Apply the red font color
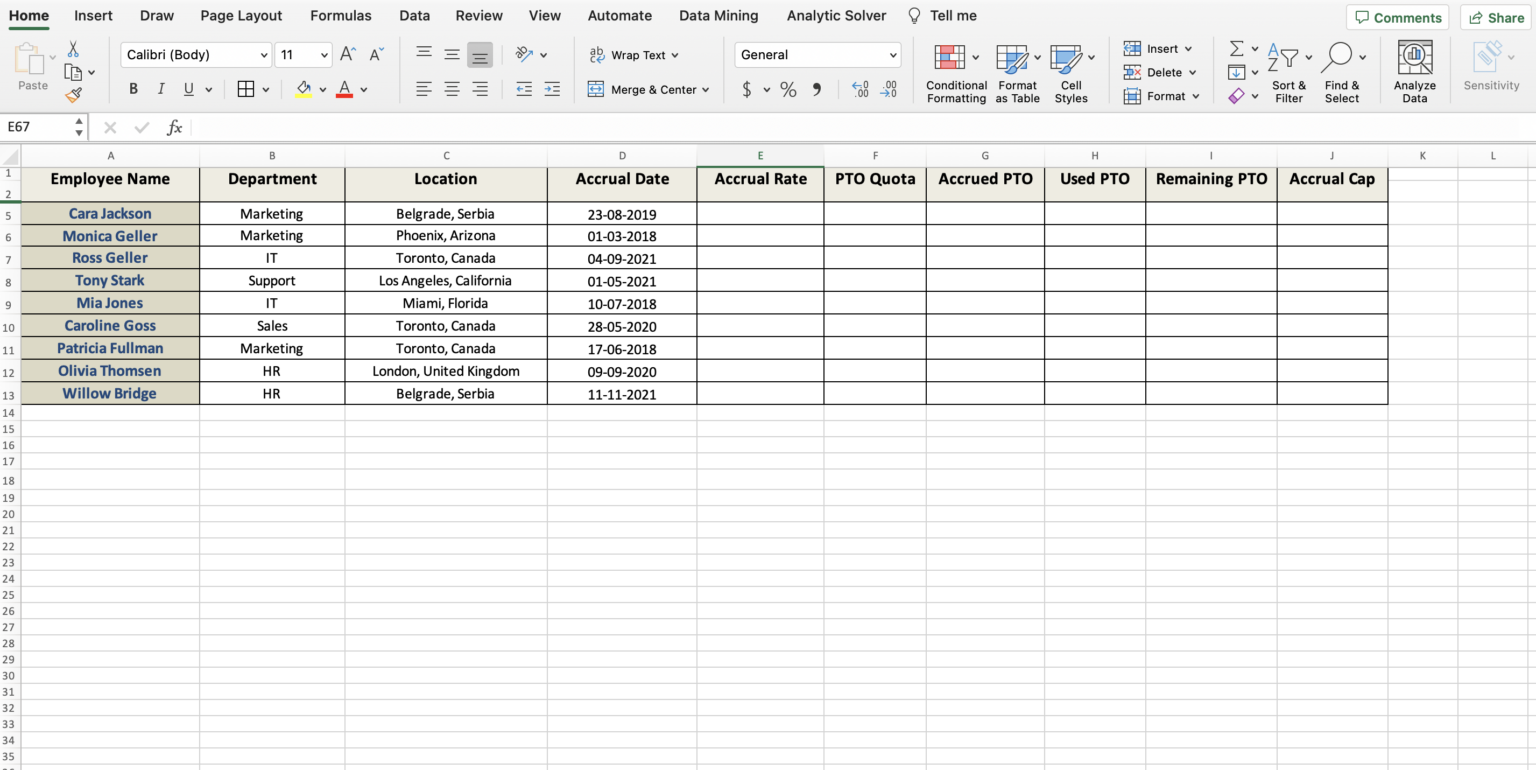This screenshot has height=770, width=1536. [x=344, y=89]
